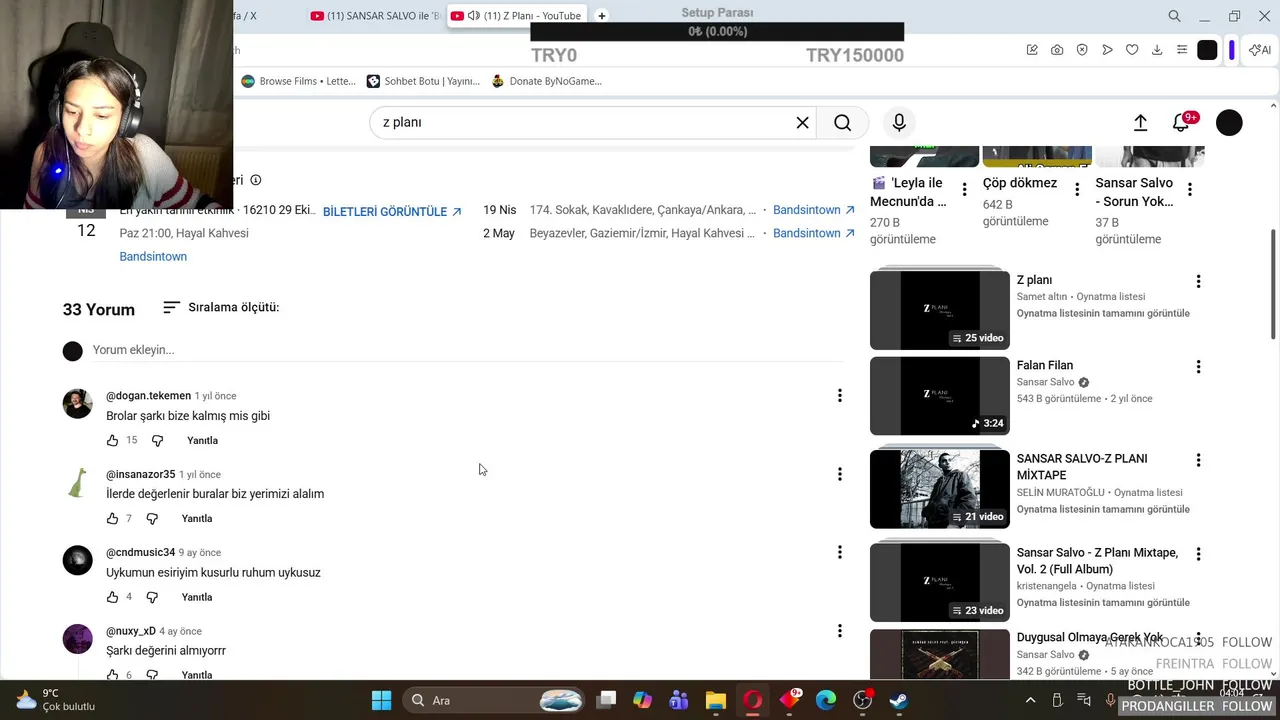This screenshot has height=720, width=1280.
Task: Open the Browse Films Letterboxd bookmark
Action: [x=298, y=81]
